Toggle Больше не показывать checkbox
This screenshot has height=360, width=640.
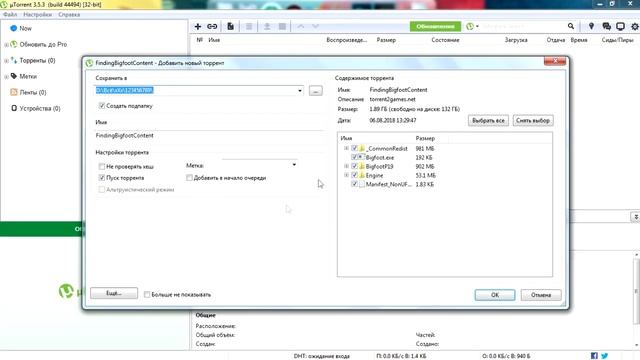(x=147, y=295)
